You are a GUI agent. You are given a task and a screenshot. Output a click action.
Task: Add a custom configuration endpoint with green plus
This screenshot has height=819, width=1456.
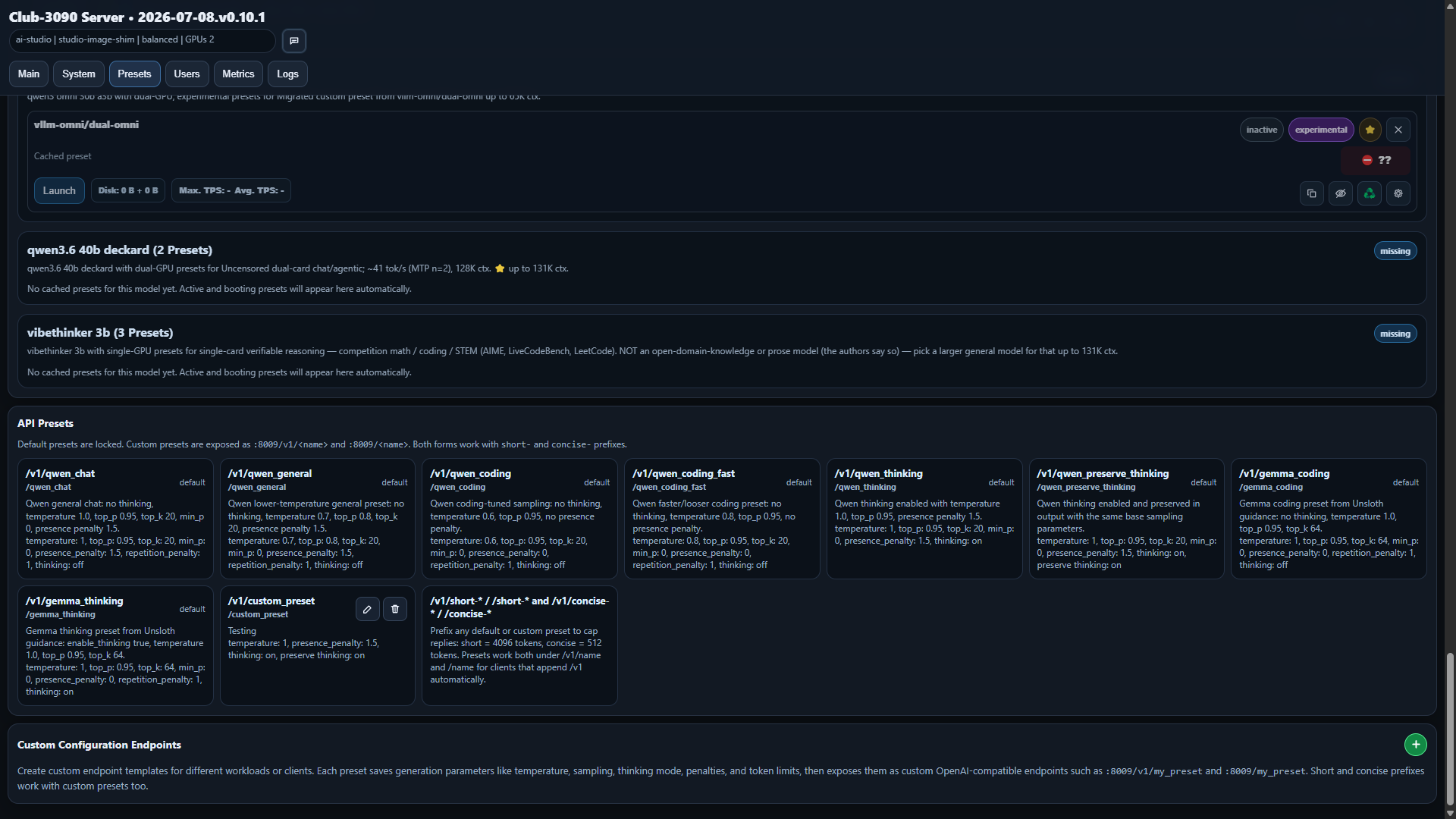pyautogui.click(x=1415, y=745)
